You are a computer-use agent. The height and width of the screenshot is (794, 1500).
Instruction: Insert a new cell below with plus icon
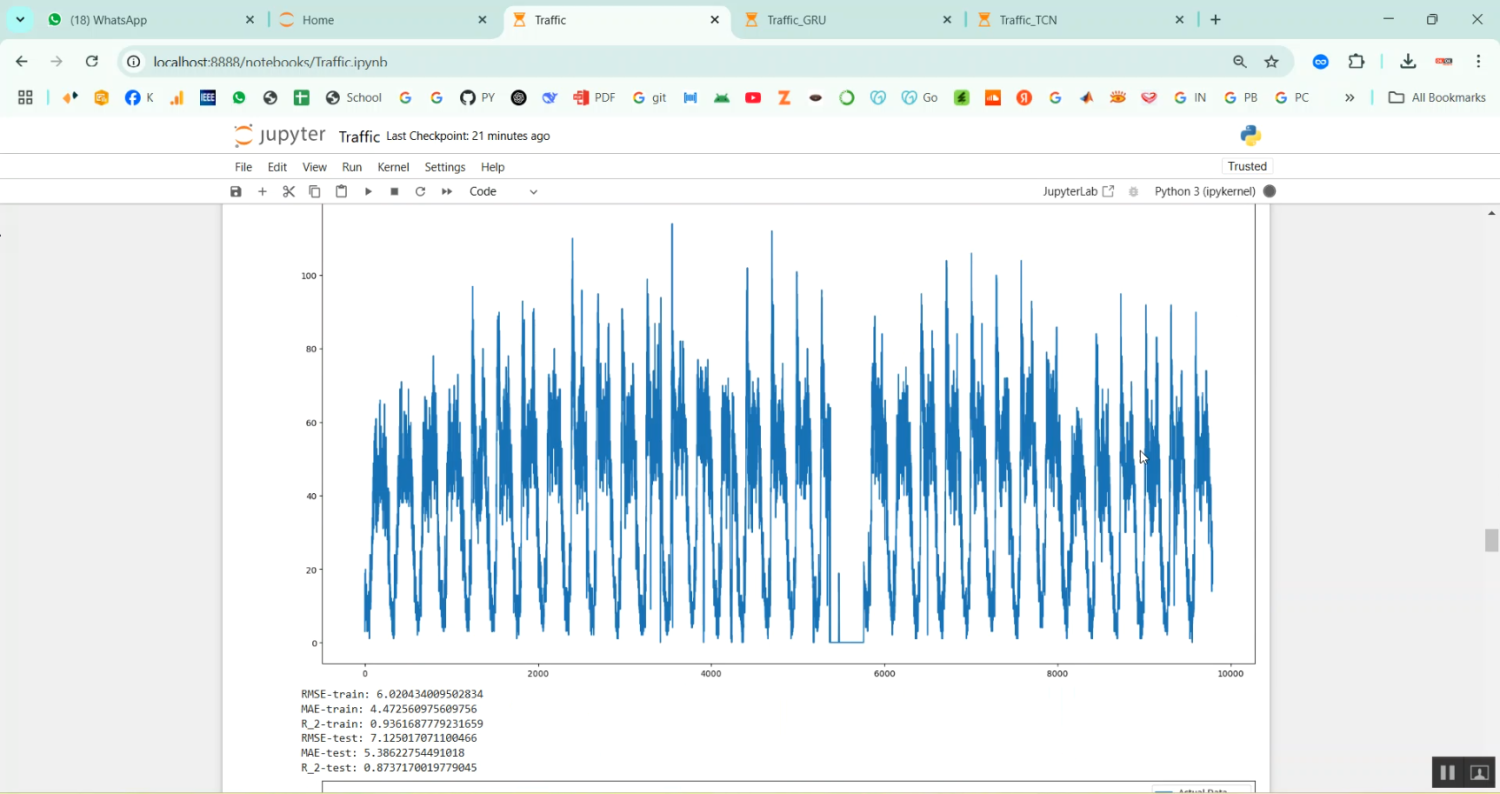[262, 191]
